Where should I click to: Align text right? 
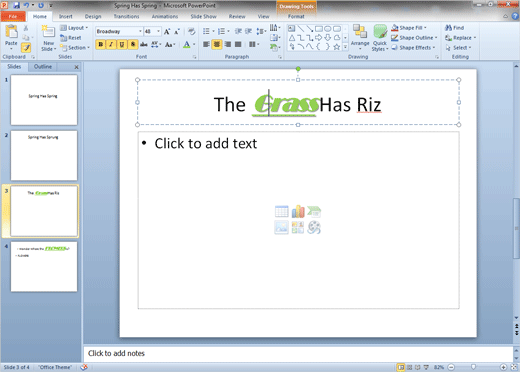point(228,44)
